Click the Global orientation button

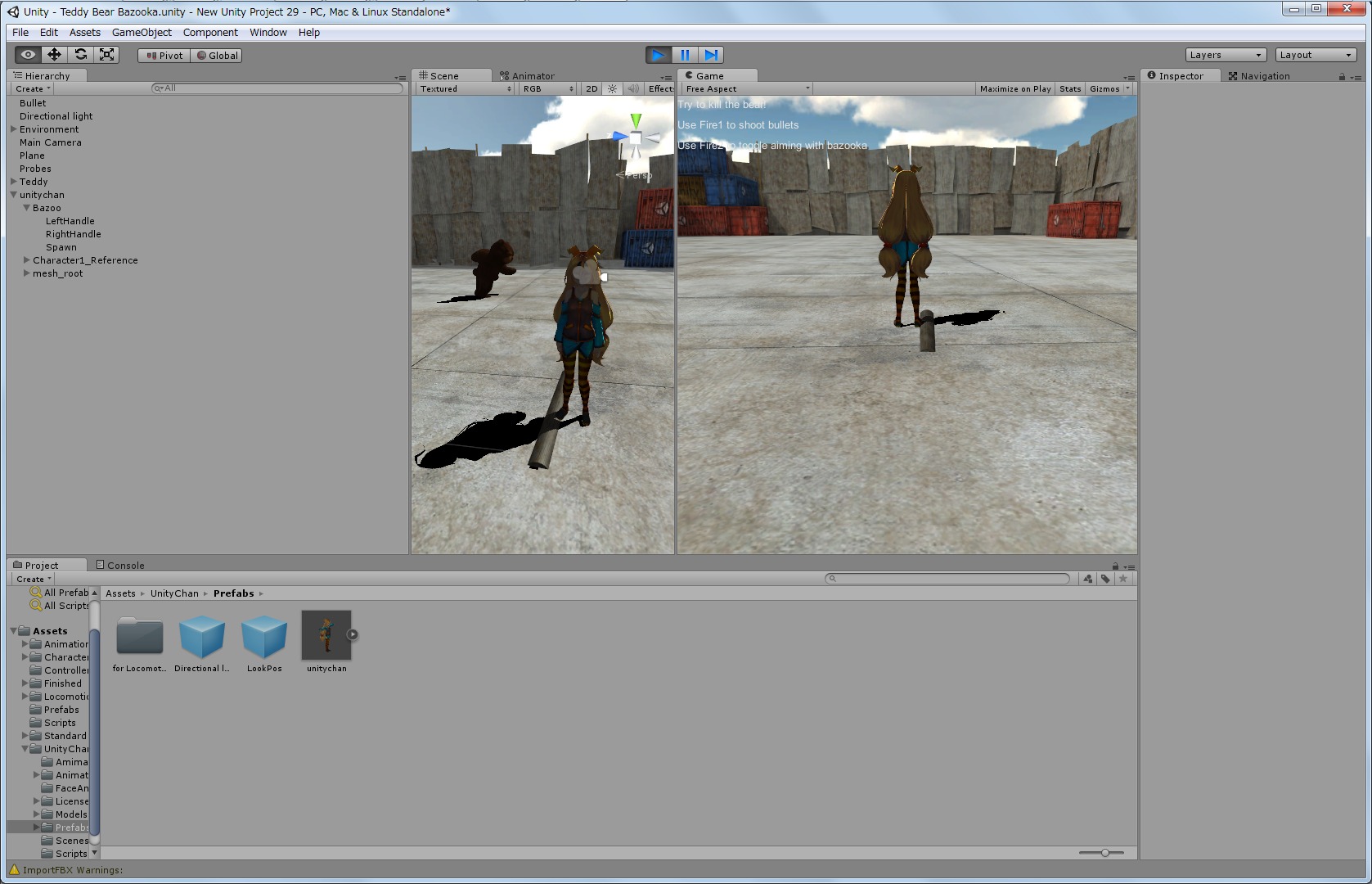click(217, 56)
